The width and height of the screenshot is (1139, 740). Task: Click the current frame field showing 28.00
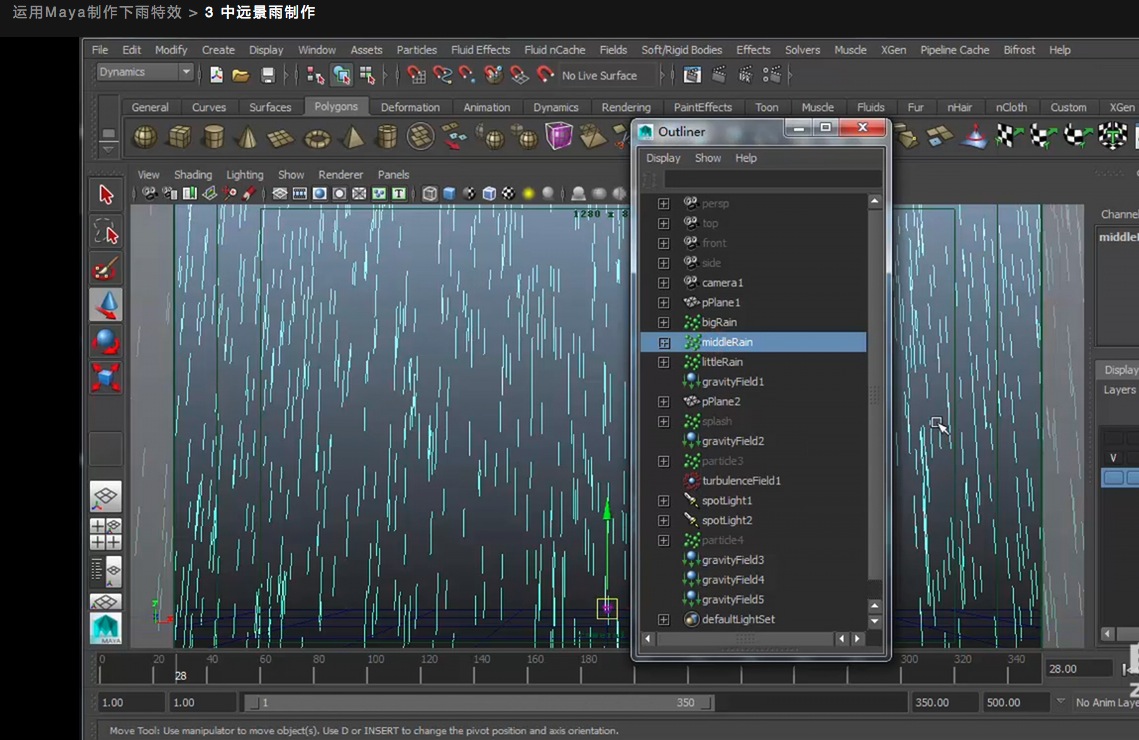(1078, 669)
